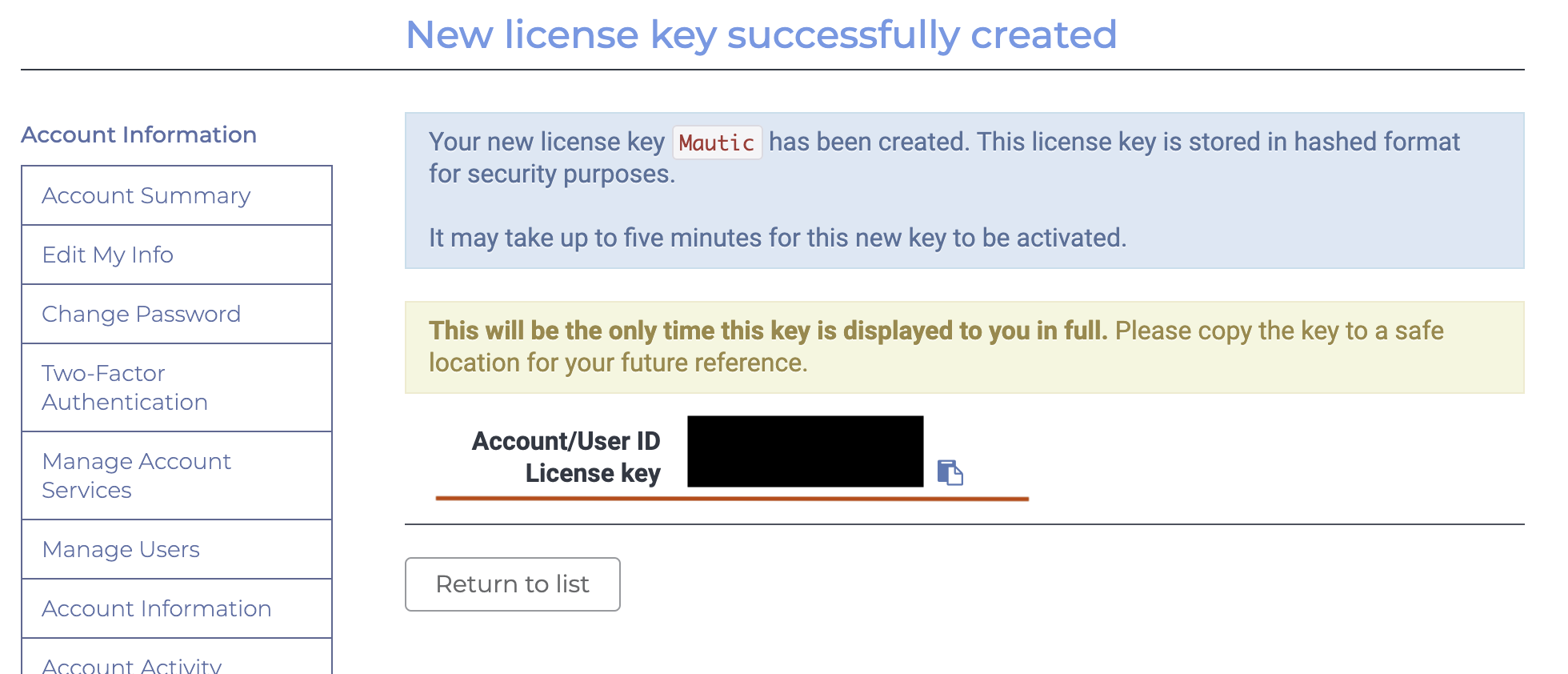Click the copy license key icon
Screen dimensions: 1568x674
pyautogui.click(x=950, y=473)
